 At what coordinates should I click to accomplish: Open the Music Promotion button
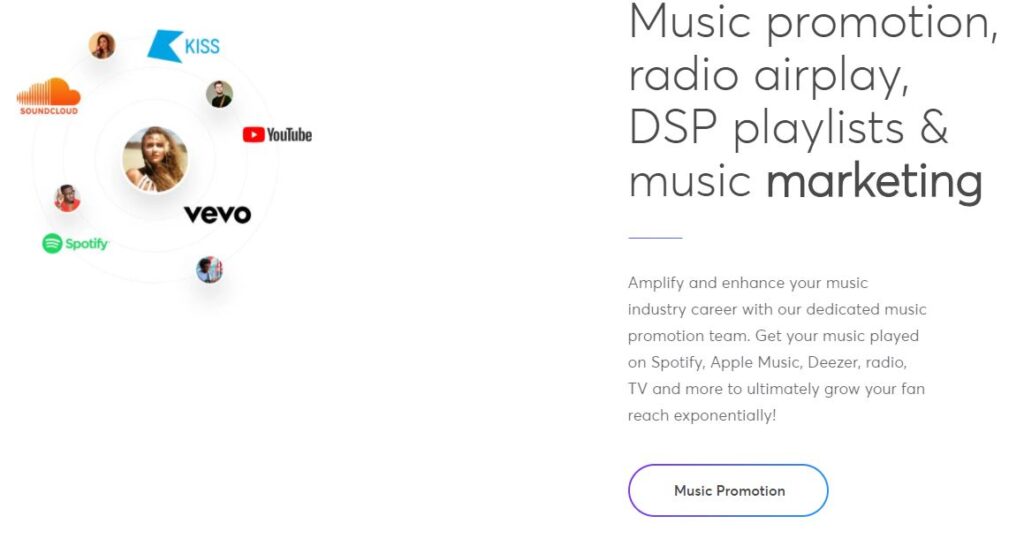[728, 491]
